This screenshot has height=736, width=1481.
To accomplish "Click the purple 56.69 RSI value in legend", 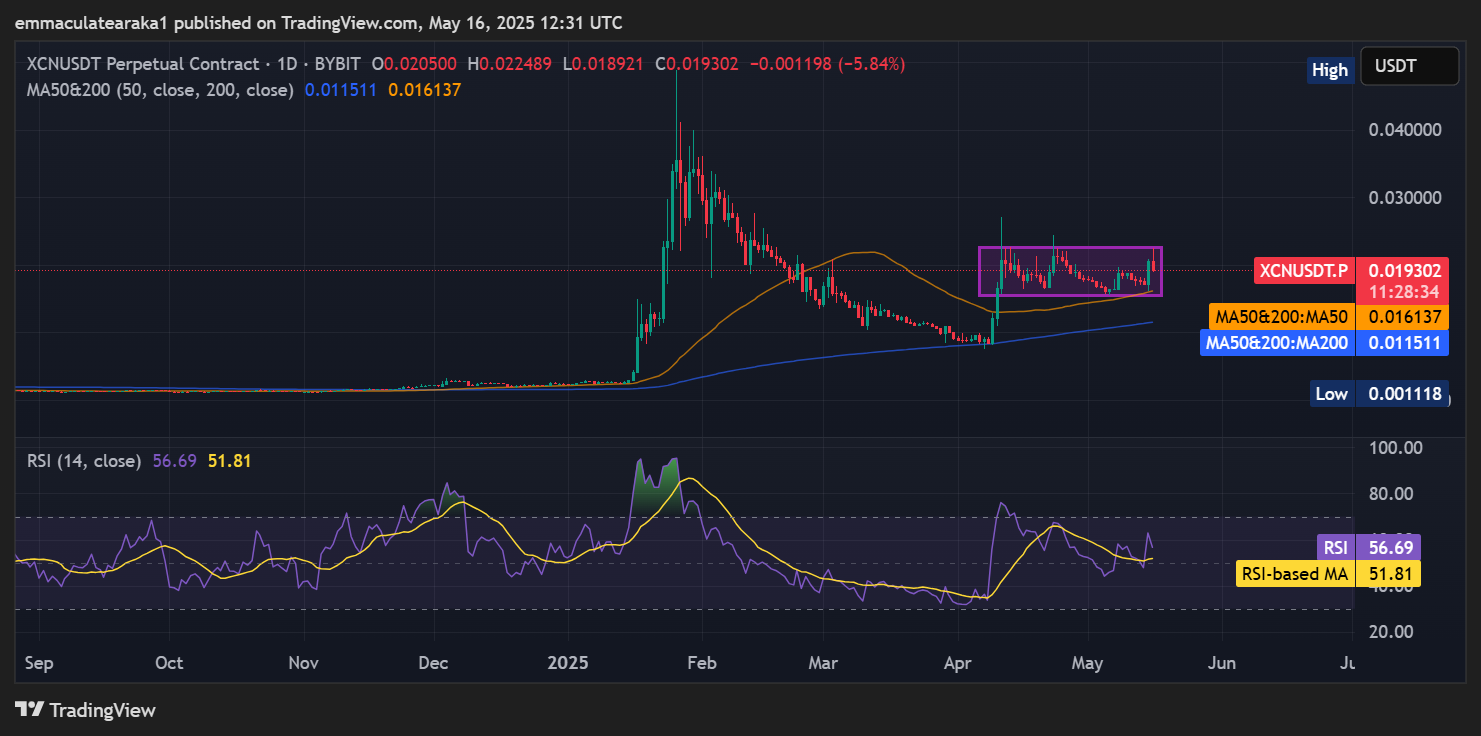I will 175,461.
